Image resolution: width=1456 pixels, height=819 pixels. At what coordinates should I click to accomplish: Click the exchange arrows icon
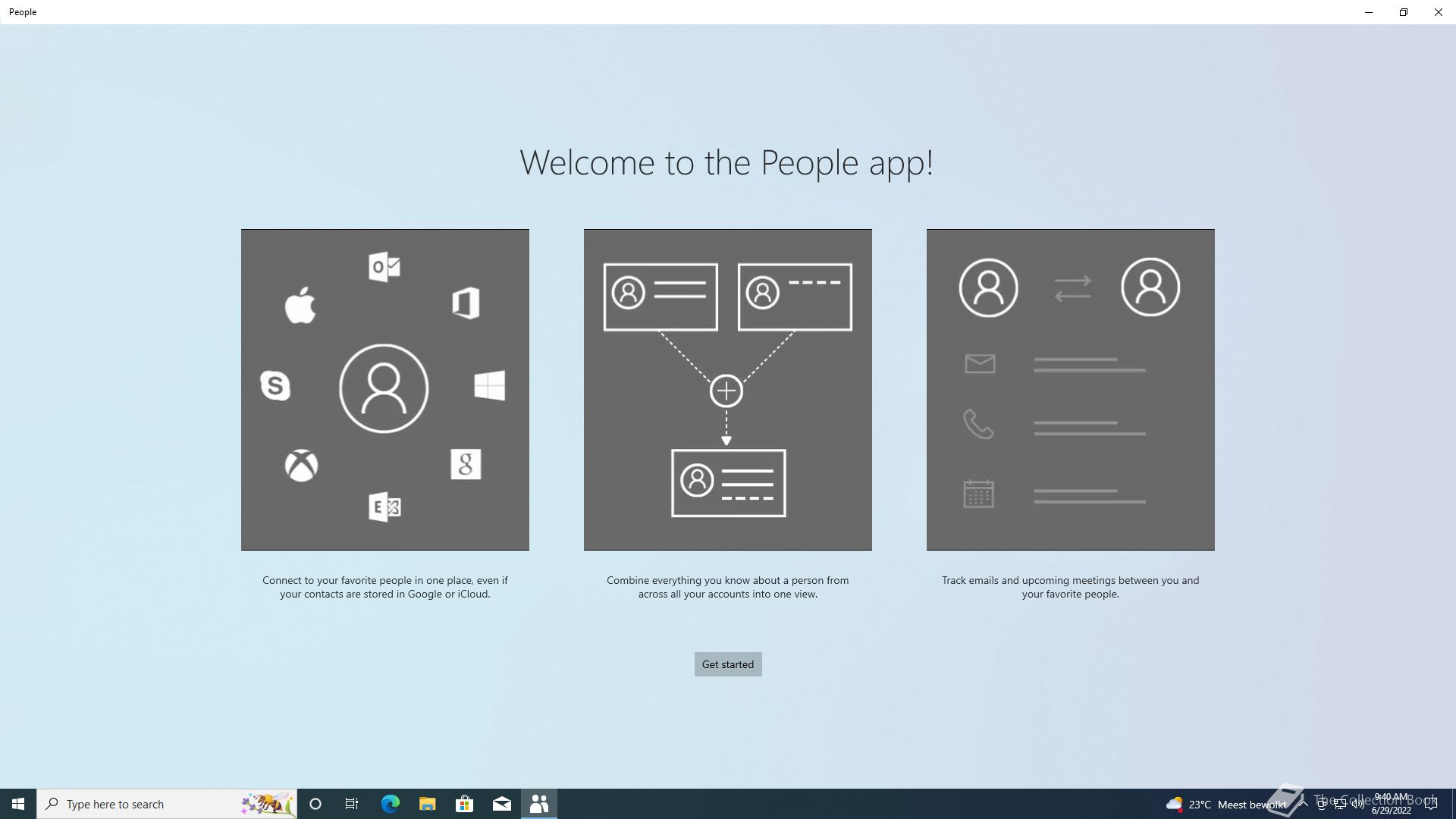1072,287
